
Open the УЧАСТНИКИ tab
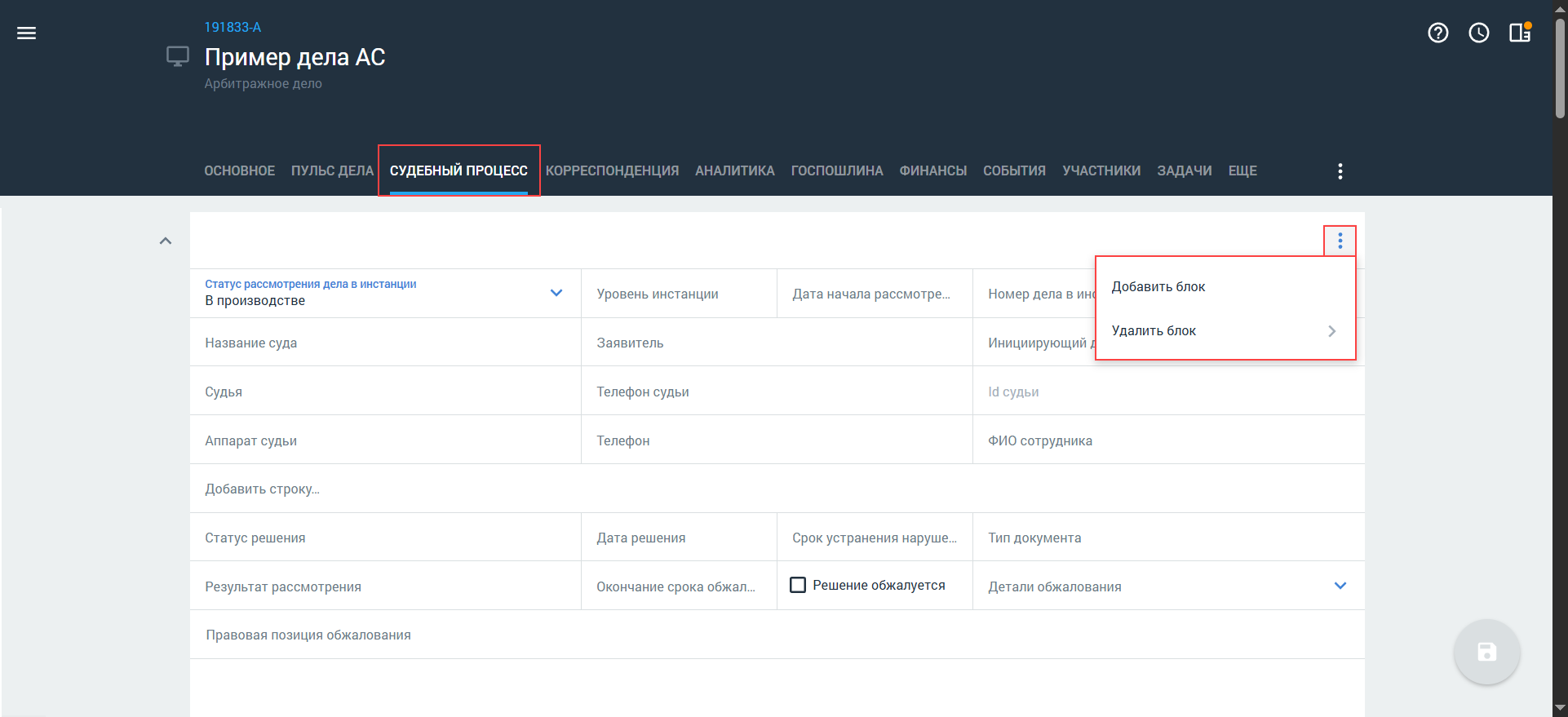(1101, 171)
